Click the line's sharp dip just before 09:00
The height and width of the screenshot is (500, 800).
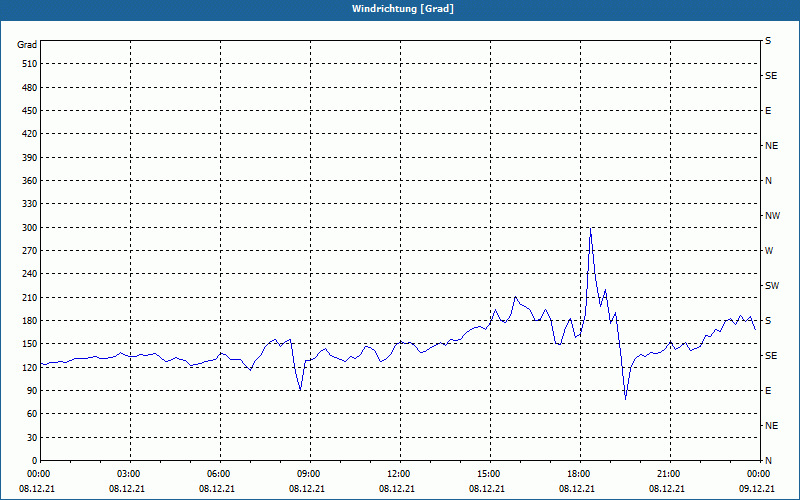click(300, 390)
